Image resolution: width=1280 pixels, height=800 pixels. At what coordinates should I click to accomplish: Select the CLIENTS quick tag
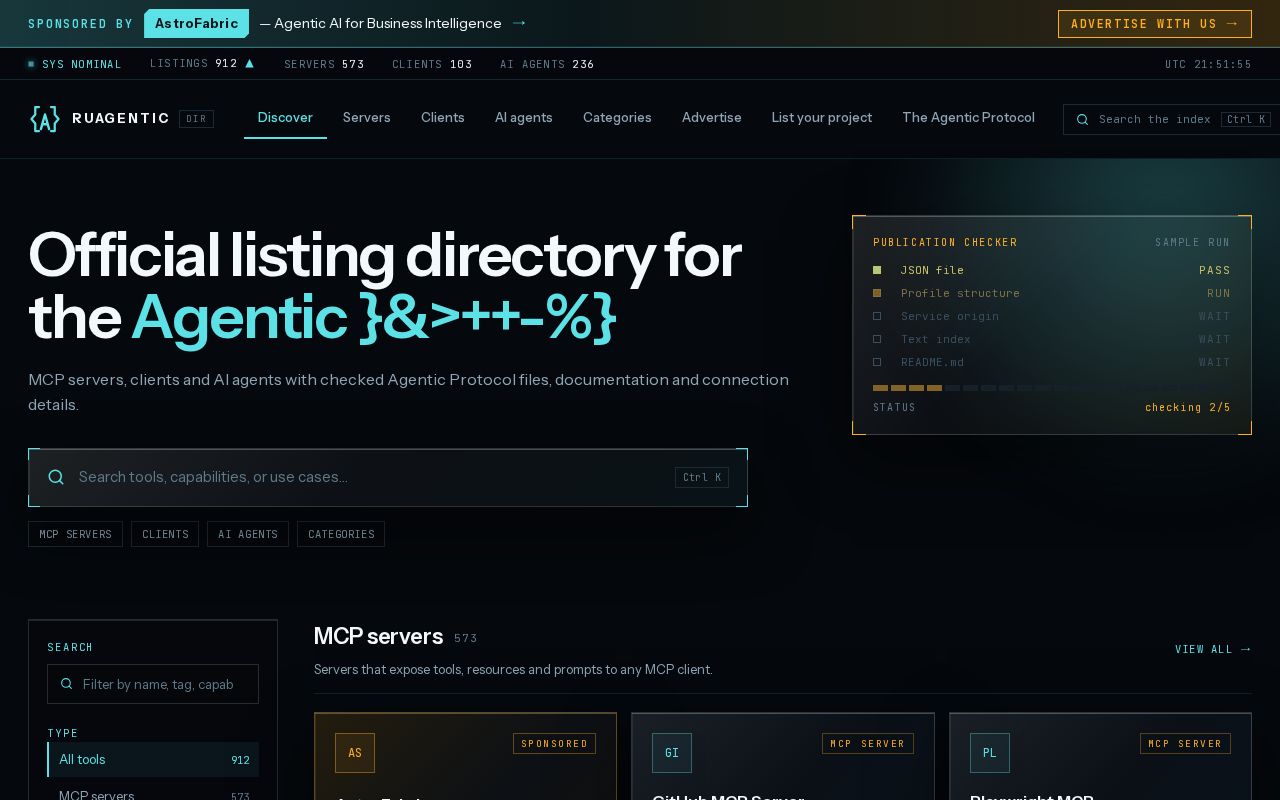tap(165, 534)
